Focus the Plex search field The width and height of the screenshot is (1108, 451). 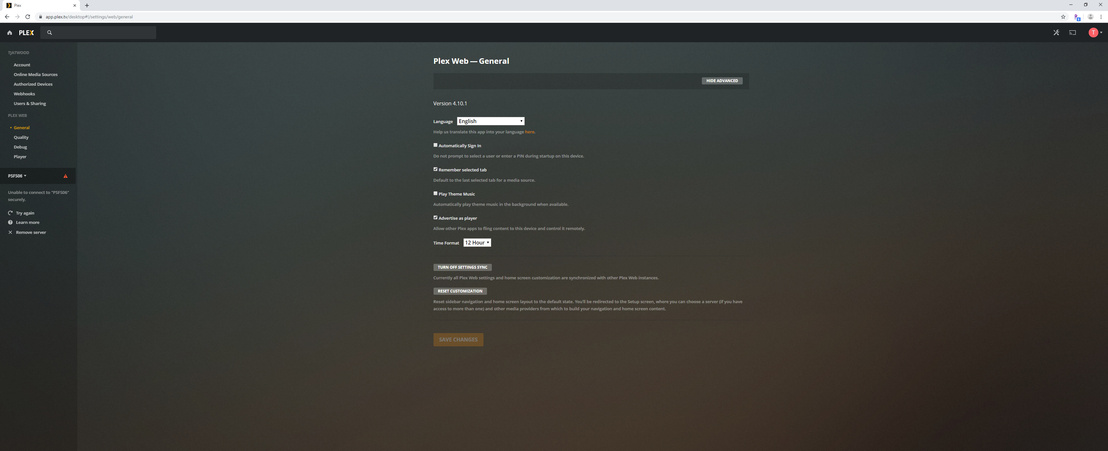click(98, 33)
